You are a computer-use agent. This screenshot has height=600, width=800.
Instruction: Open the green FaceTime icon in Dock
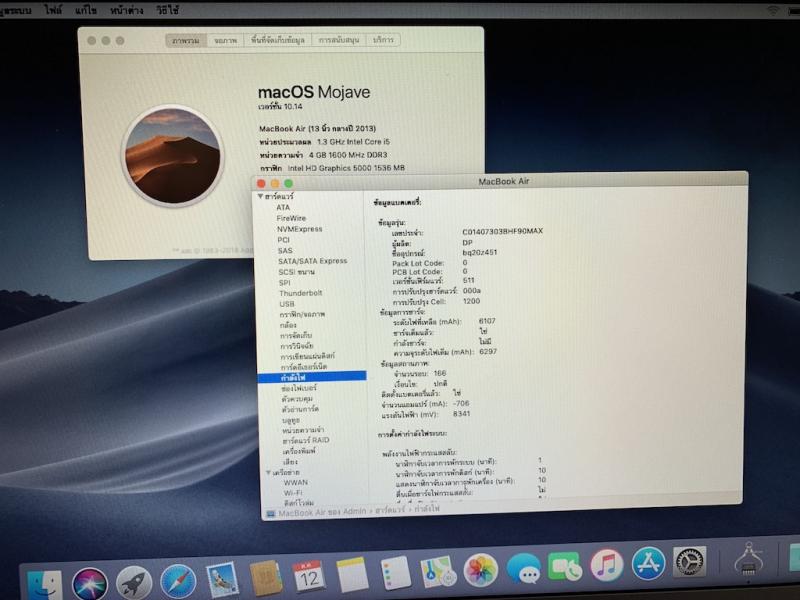565,566
